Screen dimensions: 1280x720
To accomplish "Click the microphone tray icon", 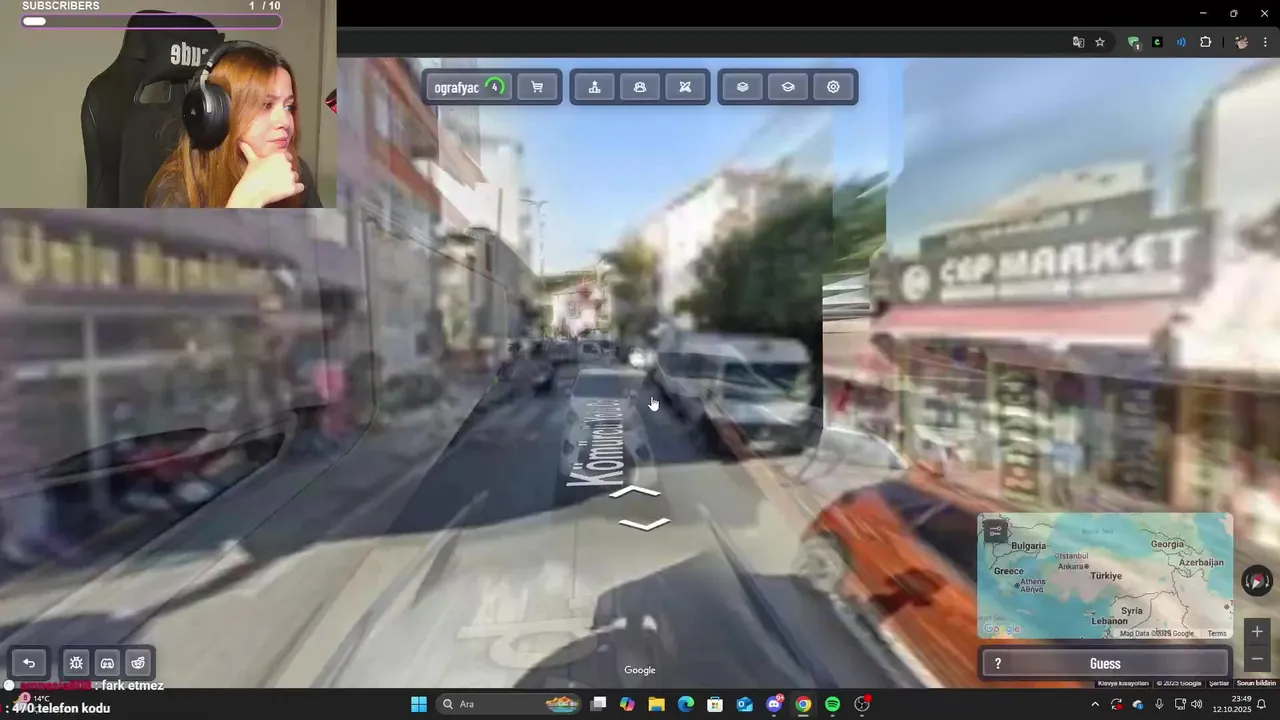I will click(1159, 704).
